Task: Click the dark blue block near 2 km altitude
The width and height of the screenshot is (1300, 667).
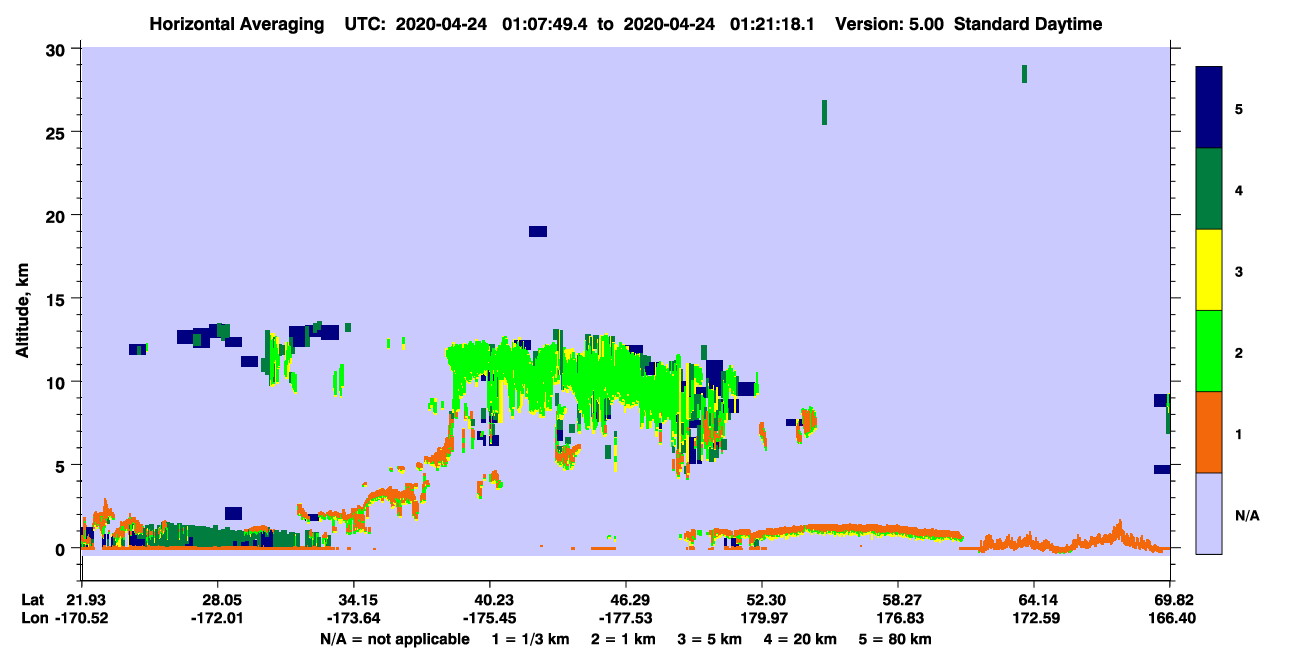Action: pos(233,513)
